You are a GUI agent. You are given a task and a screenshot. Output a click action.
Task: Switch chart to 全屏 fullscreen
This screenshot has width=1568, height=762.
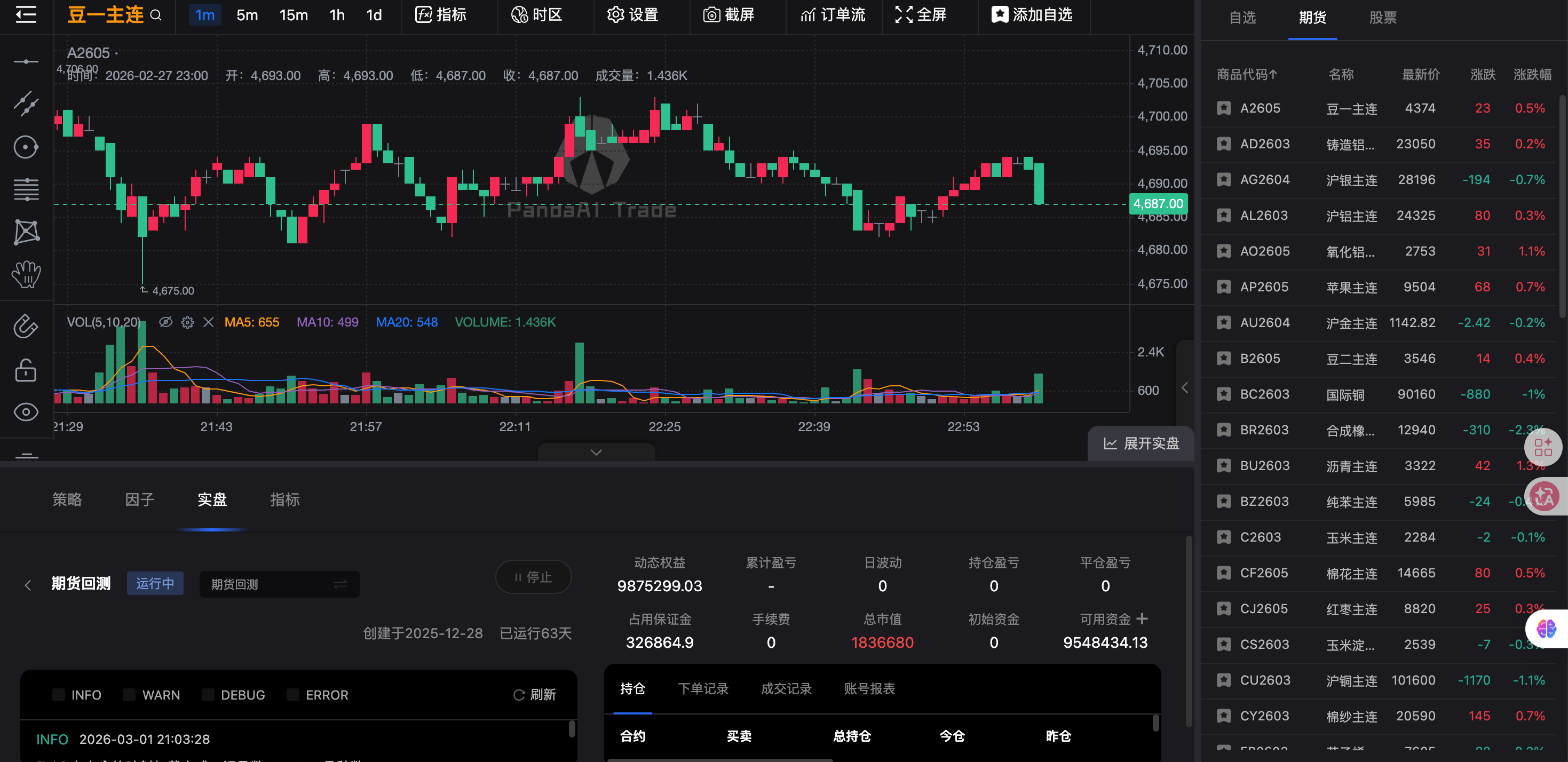pos(921,14)
